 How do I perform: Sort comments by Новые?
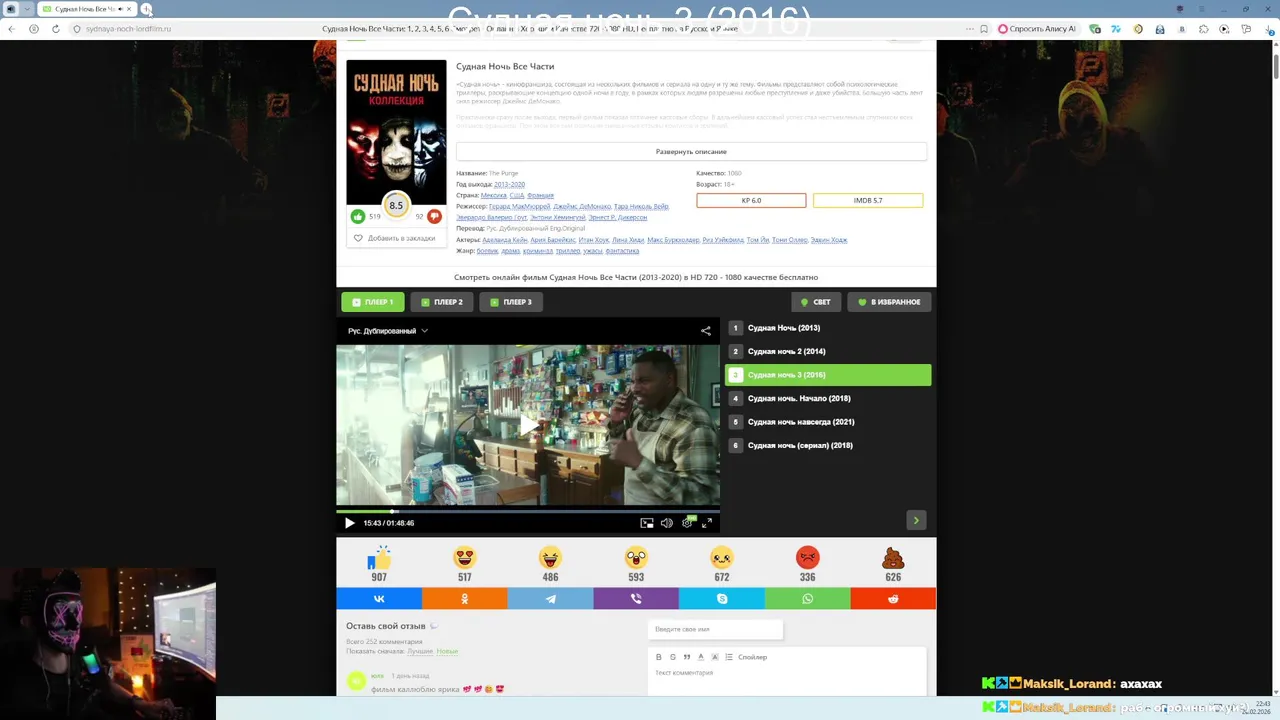pyautogui.click(x=447, y=651)
